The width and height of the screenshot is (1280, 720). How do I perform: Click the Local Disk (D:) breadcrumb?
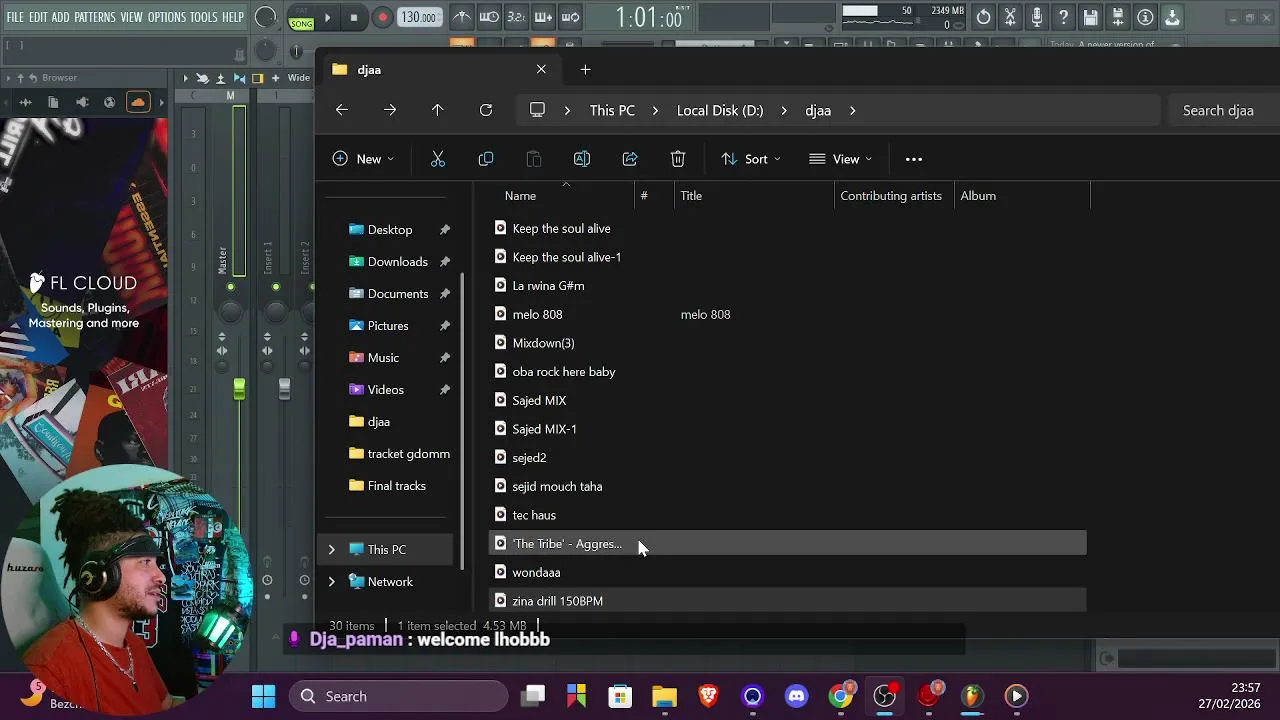click(720, 110)
